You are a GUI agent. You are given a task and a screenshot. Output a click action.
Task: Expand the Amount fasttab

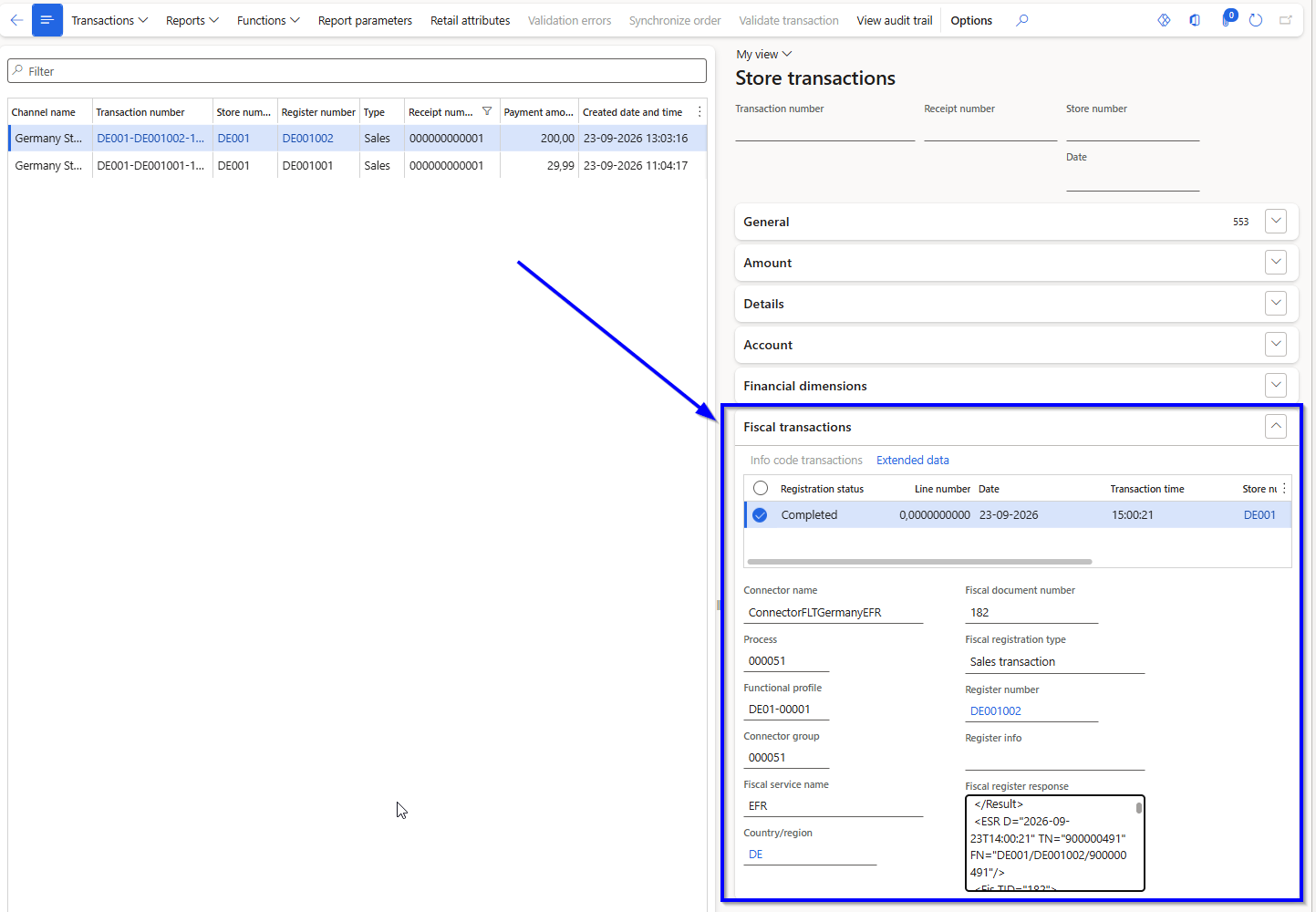click(1276, 262)
